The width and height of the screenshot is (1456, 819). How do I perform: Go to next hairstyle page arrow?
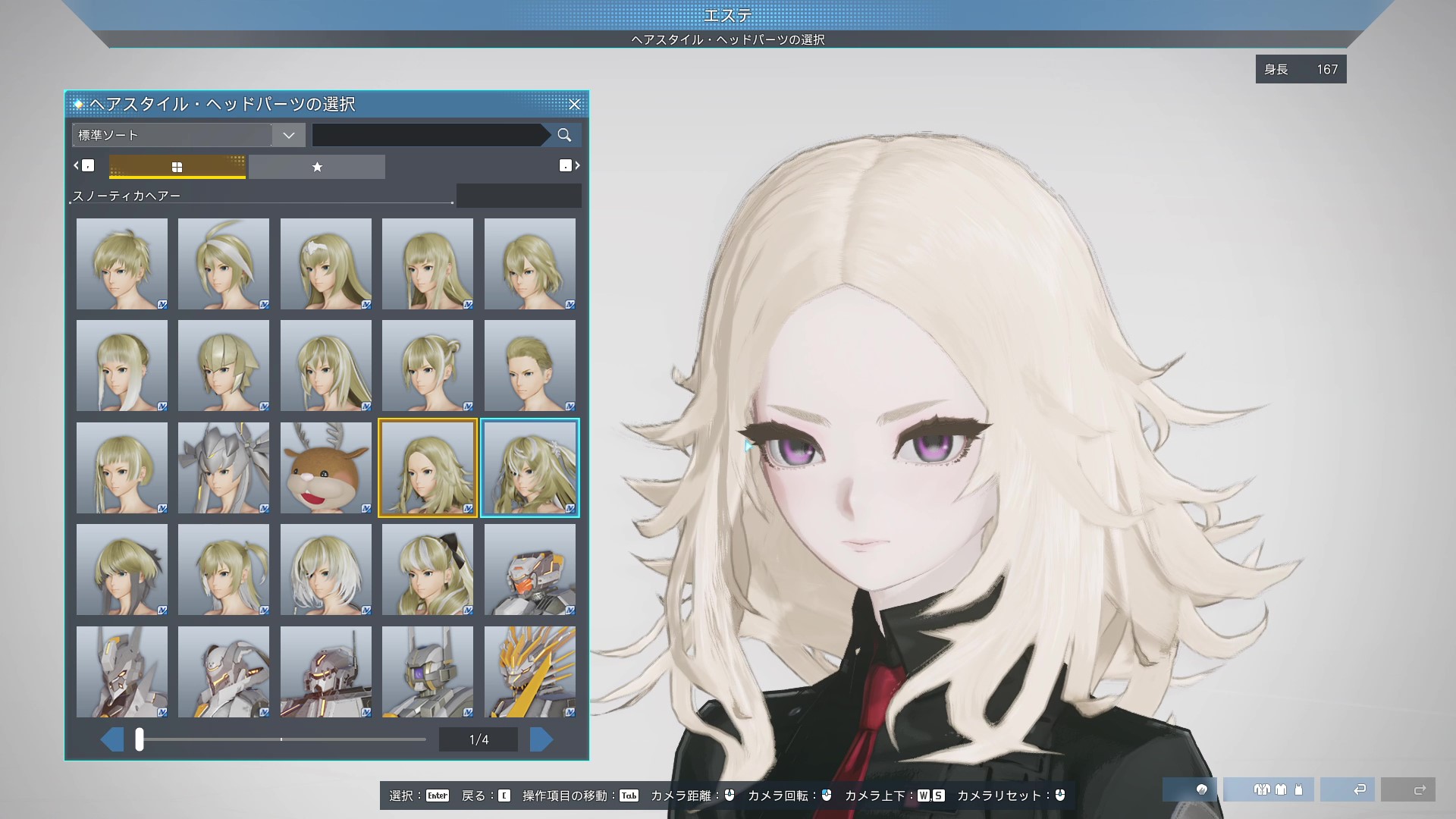541,739
